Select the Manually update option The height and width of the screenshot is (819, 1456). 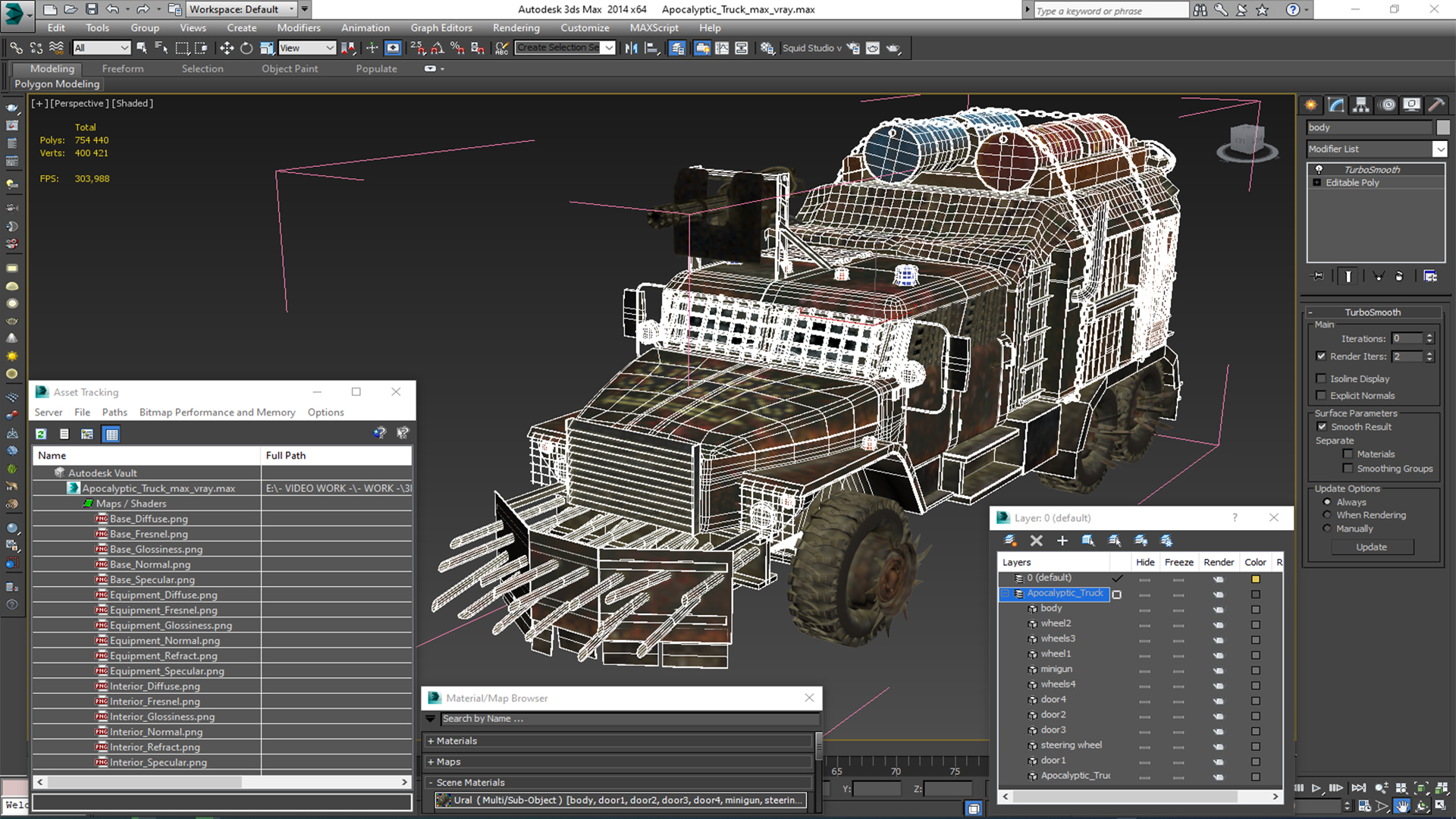[x=1327, y=529]
